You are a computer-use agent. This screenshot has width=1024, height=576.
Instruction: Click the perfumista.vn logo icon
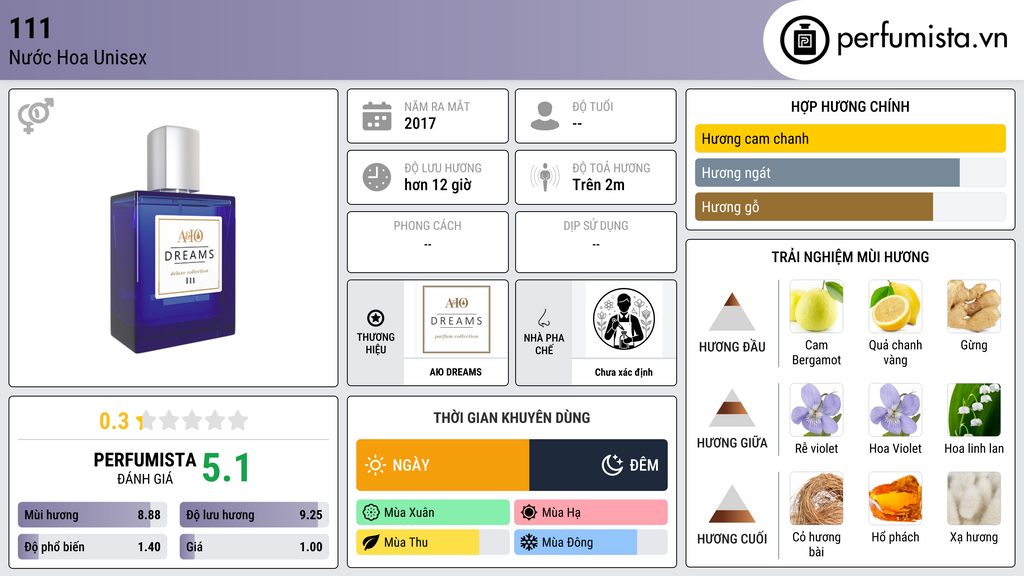point(804,40)
